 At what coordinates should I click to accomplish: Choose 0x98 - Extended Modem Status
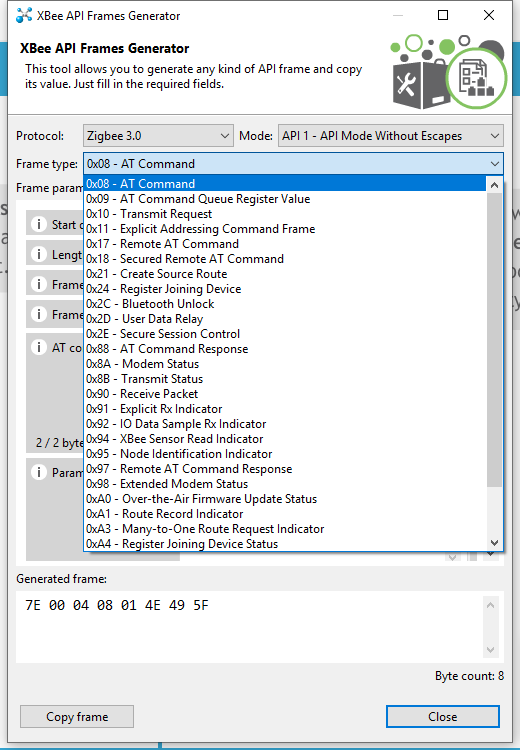click(x=285, y=484)
